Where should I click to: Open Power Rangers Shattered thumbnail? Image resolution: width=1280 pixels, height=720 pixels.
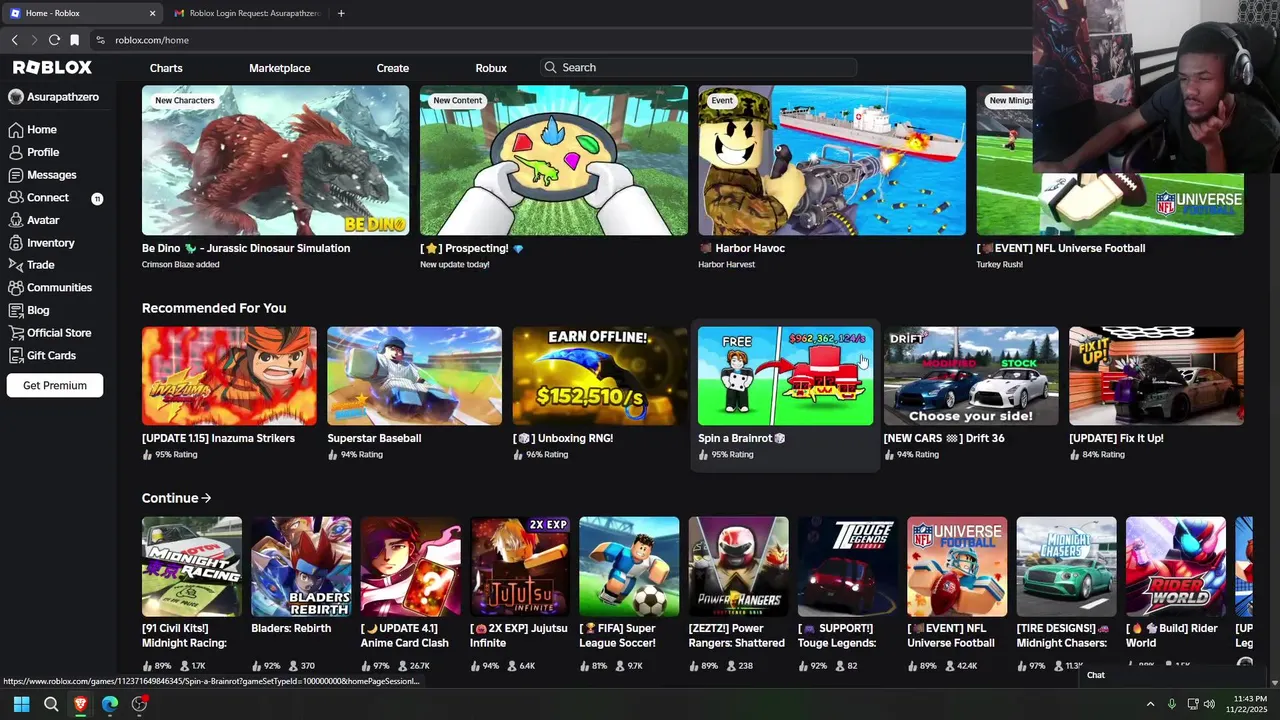(738, 567)
